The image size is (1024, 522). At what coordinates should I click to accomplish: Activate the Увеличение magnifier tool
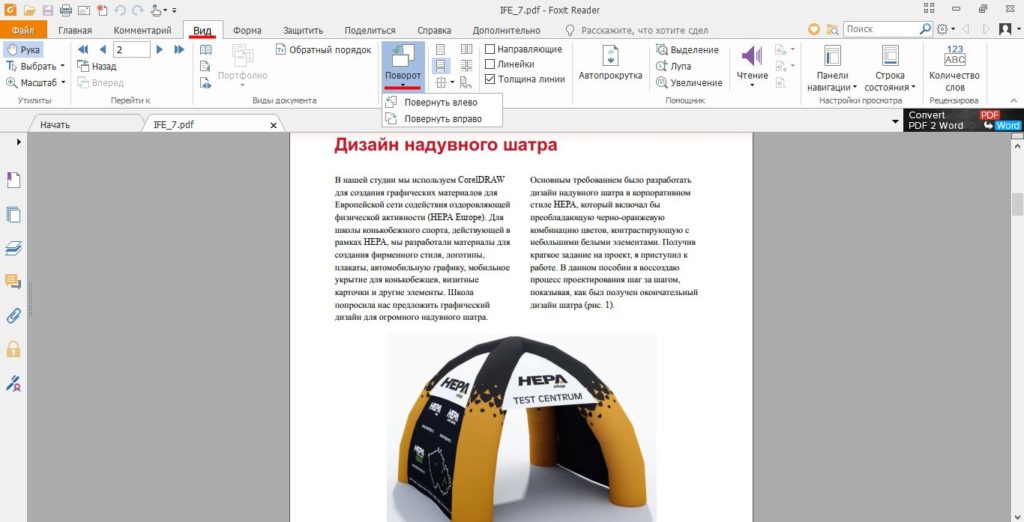click(x=690, y=82)
